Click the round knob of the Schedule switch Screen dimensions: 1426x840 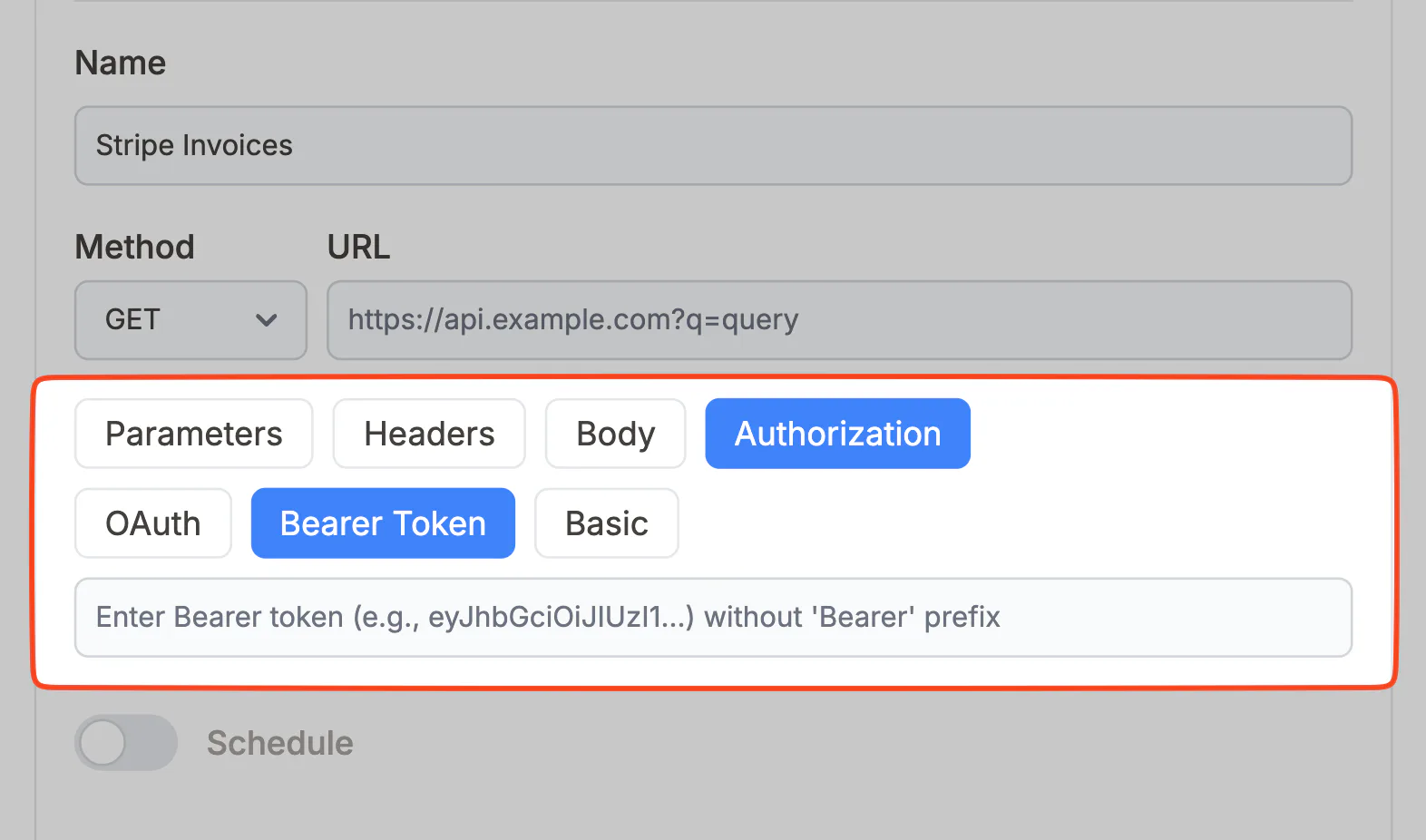pyautogui.click(x=103, y=743)
